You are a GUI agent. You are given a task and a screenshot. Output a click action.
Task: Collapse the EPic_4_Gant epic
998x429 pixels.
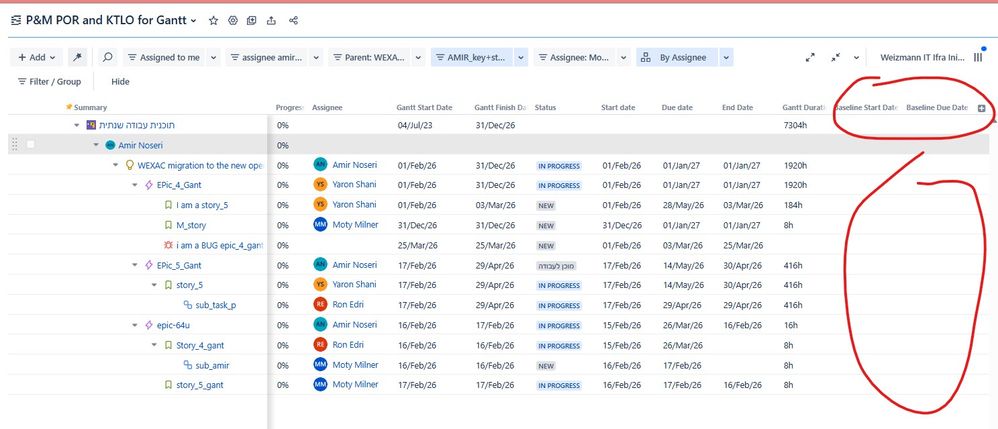[135, 185]
